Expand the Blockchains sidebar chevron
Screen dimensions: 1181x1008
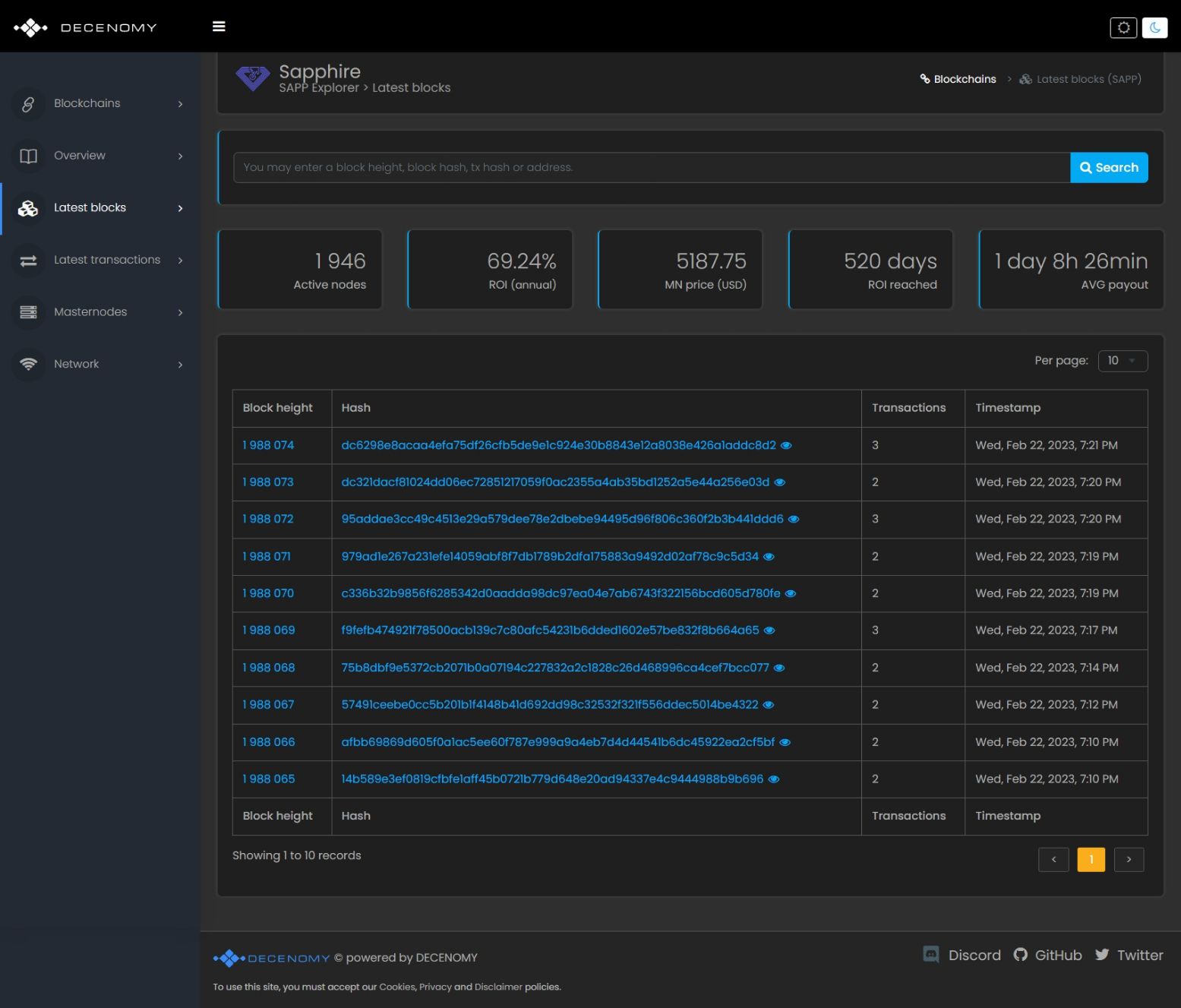tap(180, 104)
